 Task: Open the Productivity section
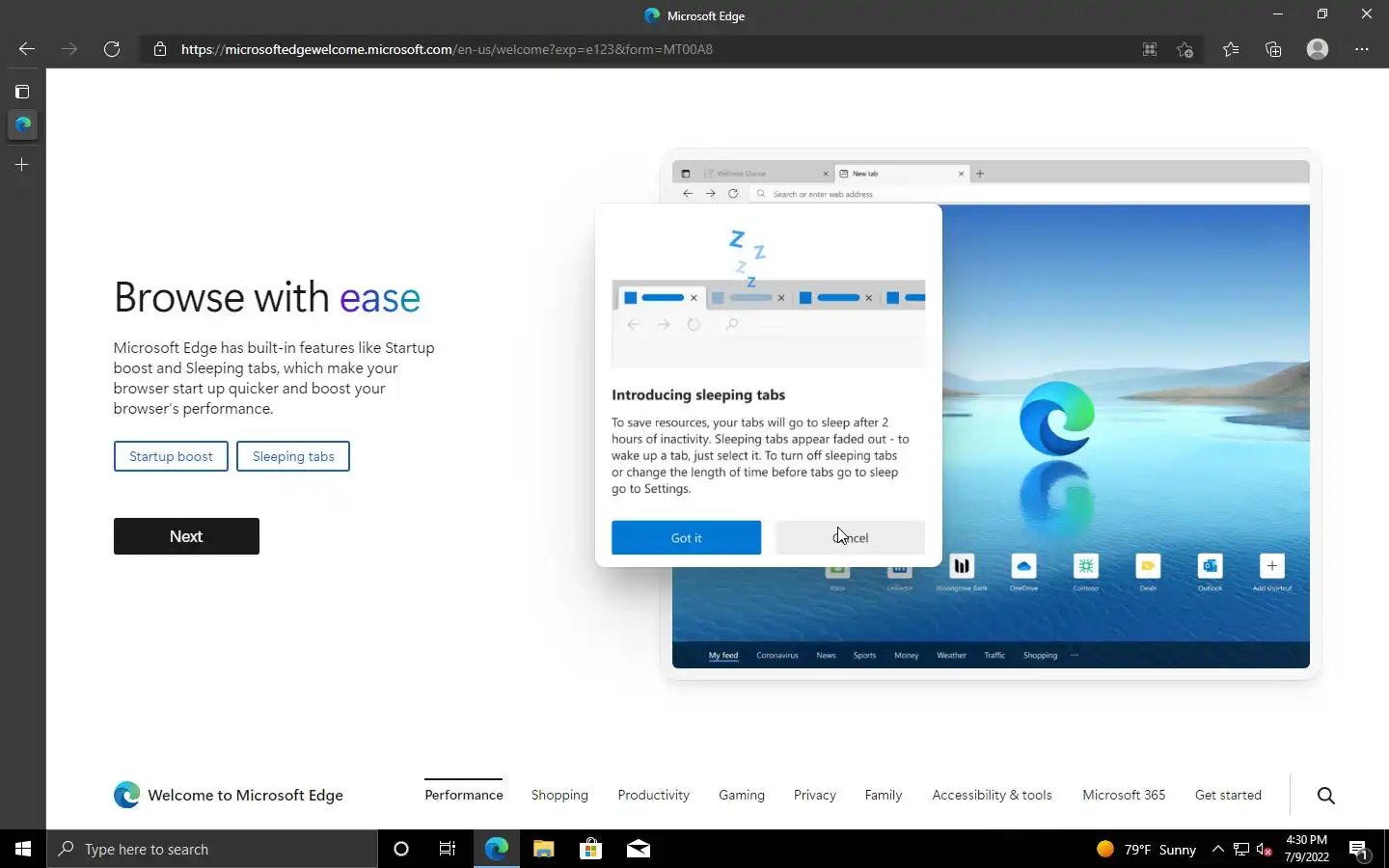click(653, 795)
